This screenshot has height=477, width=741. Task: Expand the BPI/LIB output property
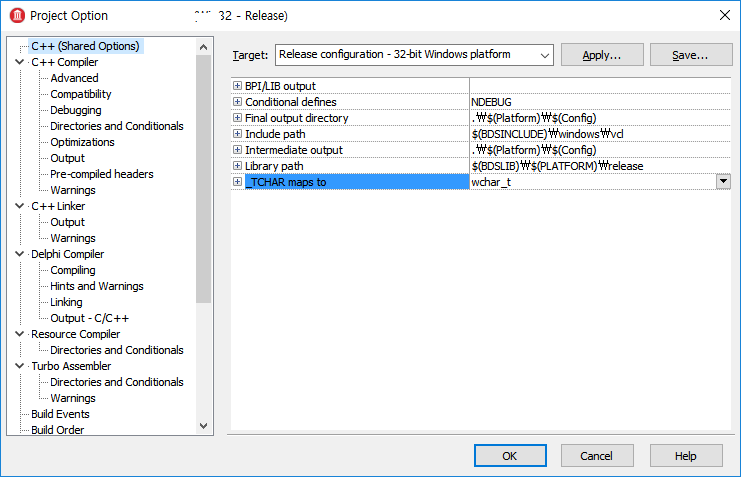pyautogui.click(x=237, y=86)
